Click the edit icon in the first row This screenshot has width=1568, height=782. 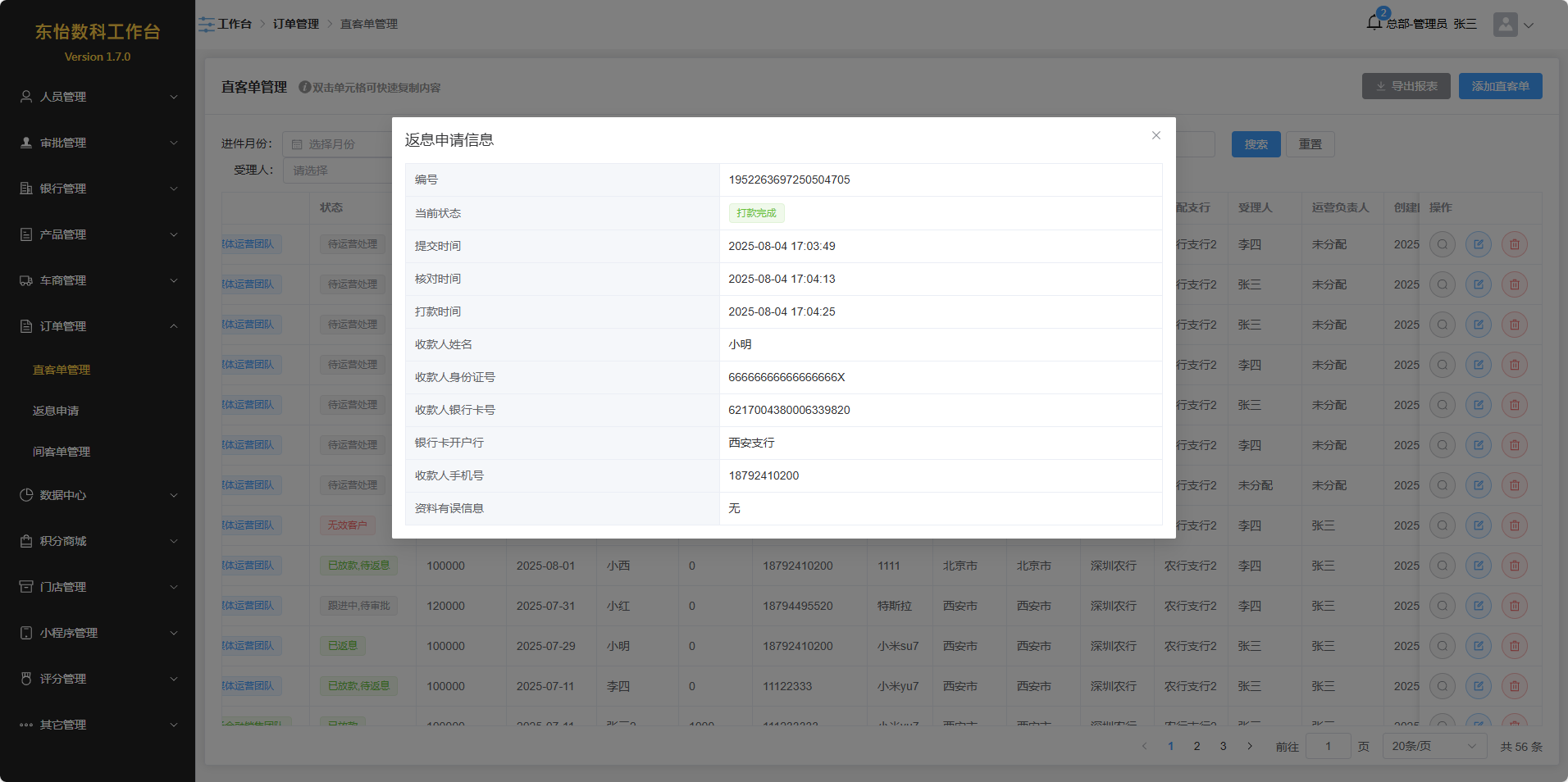pos(1478,244)
